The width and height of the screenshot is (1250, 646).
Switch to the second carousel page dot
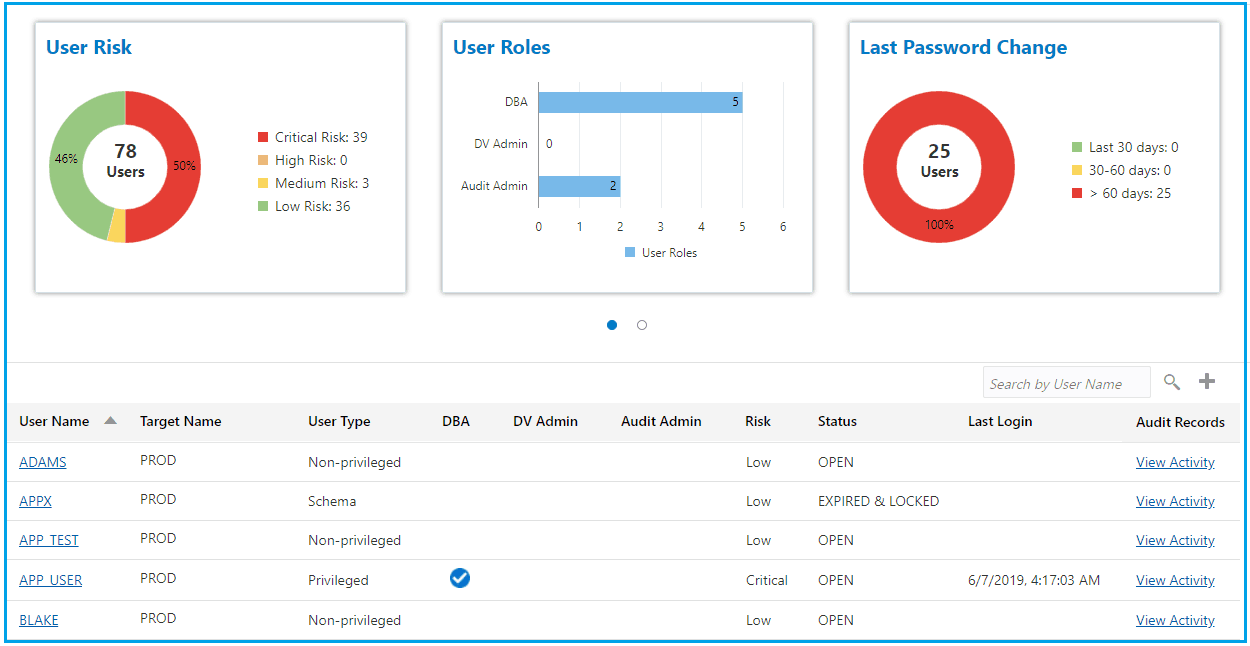pyautogui.click(x=642, y=325)
